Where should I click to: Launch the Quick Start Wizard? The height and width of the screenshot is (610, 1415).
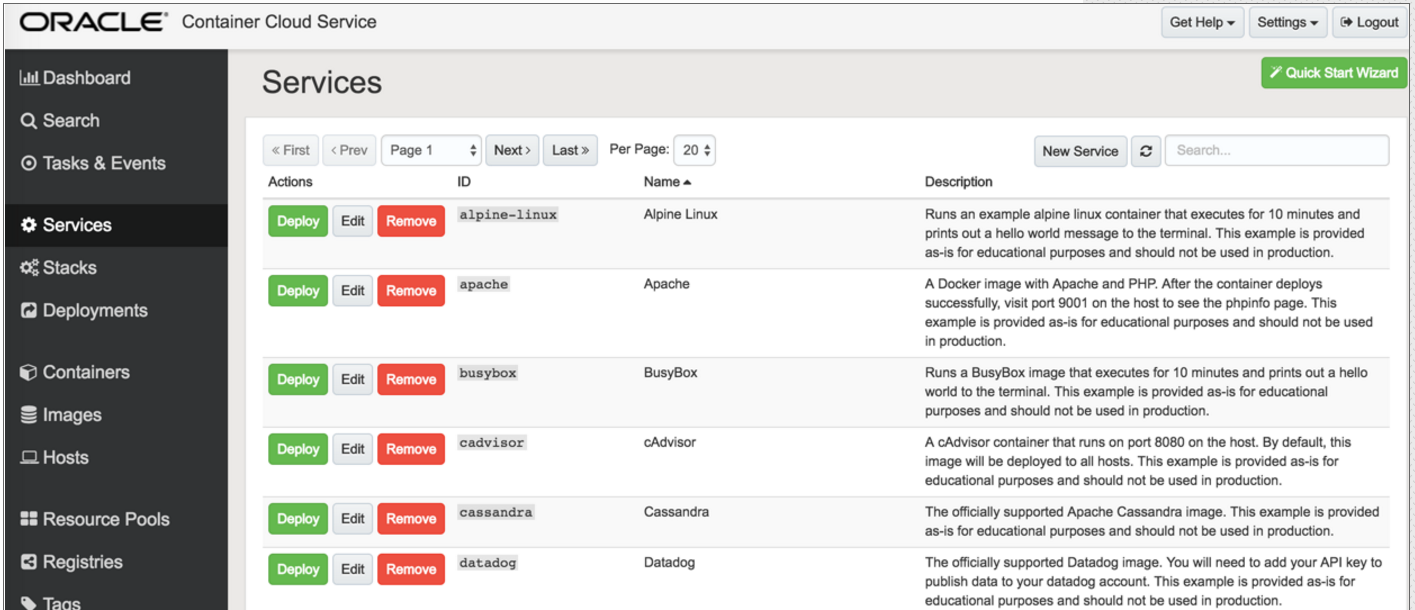tap(1334, 73)
